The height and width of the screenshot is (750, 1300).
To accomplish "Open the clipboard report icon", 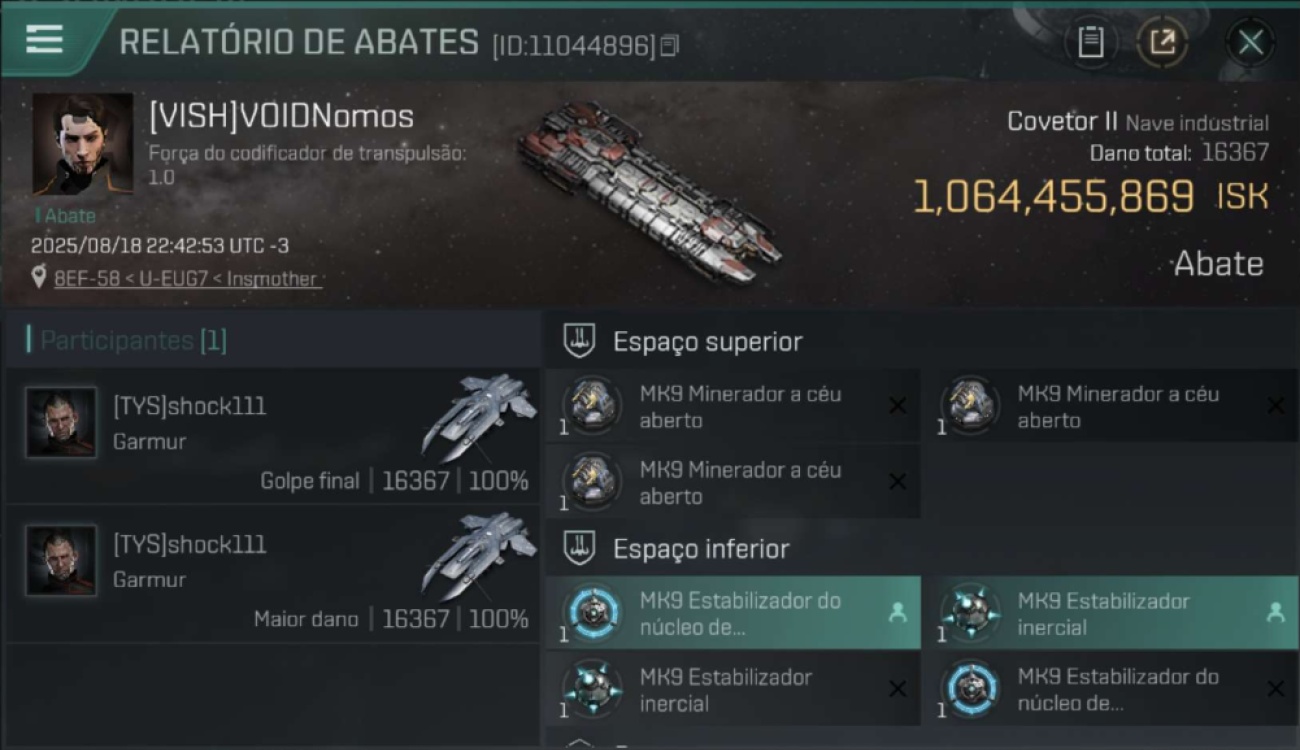I will [1090, 42].
